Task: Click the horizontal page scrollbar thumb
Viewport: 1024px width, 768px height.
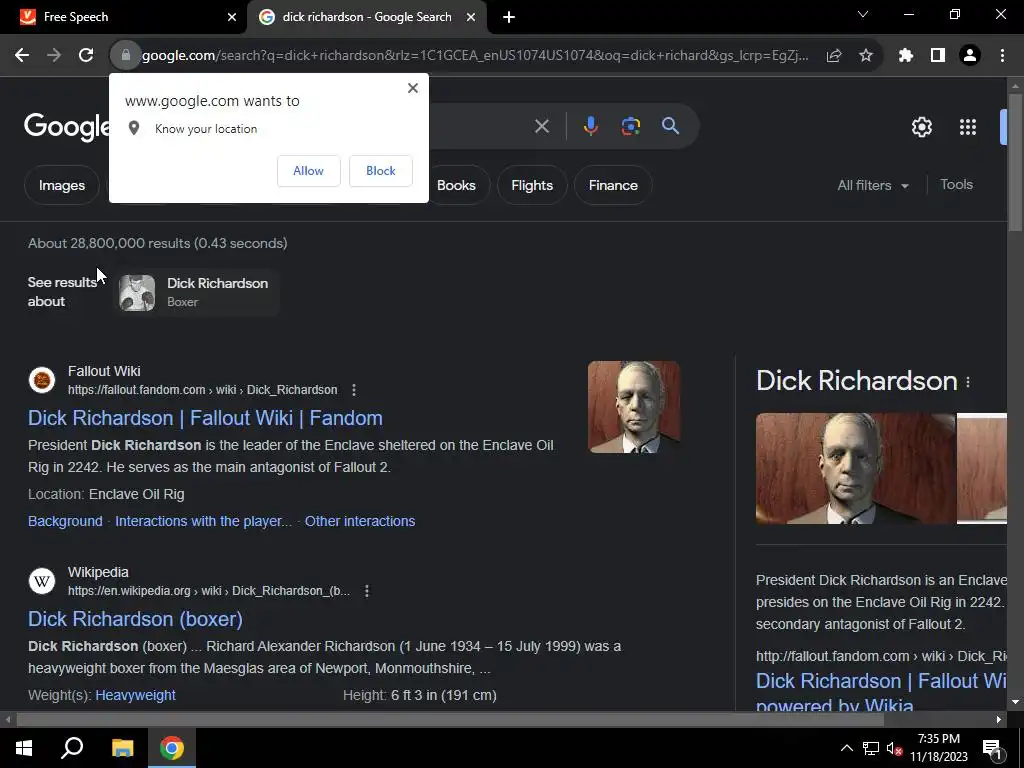Action: tap(450, 720)
